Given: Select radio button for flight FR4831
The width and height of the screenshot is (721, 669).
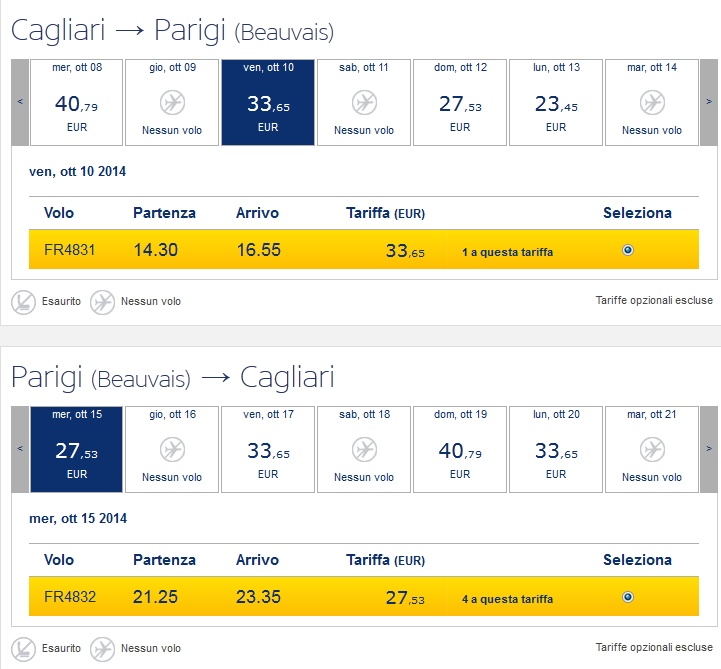Looking at the screenshot, I should pyautogui.click(x=627, y=250).
